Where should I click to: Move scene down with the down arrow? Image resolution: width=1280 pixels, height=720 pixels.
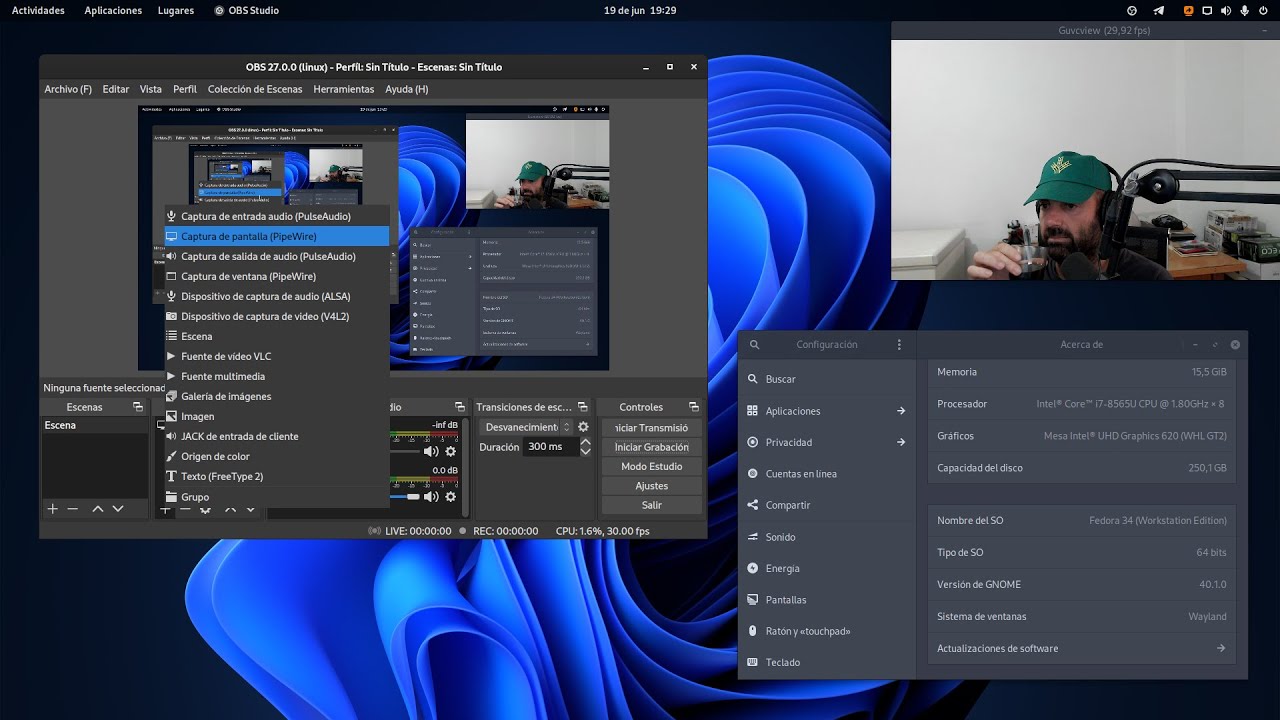point(118,509)
